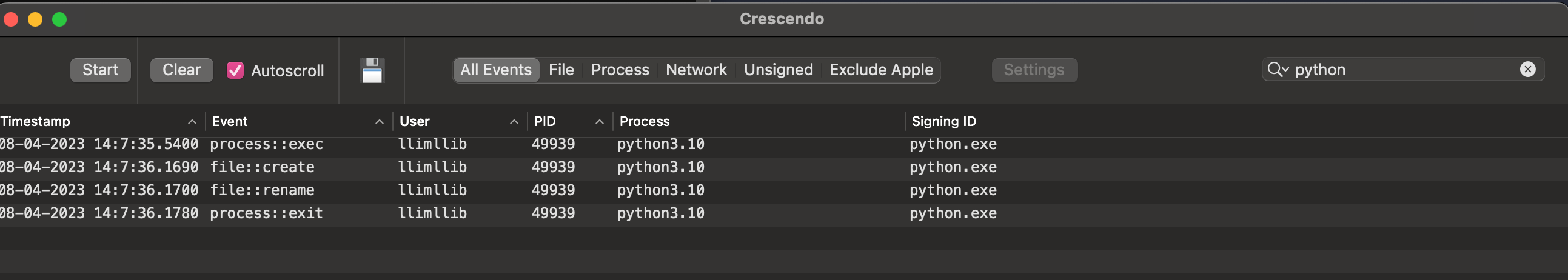1568x280 pixels.
Task: Filter to Unsigned events
Action: (778, 70)
